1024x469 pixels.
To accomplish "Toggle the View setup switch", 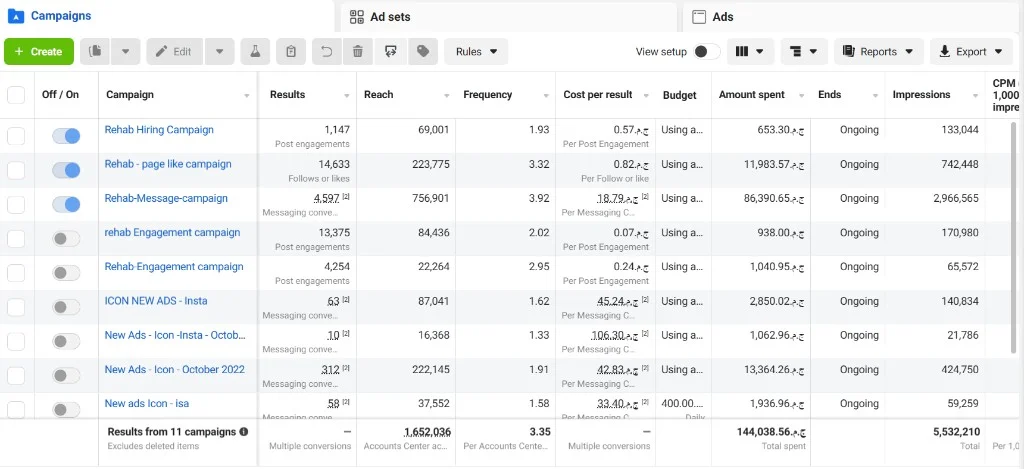I will point(707,52).
